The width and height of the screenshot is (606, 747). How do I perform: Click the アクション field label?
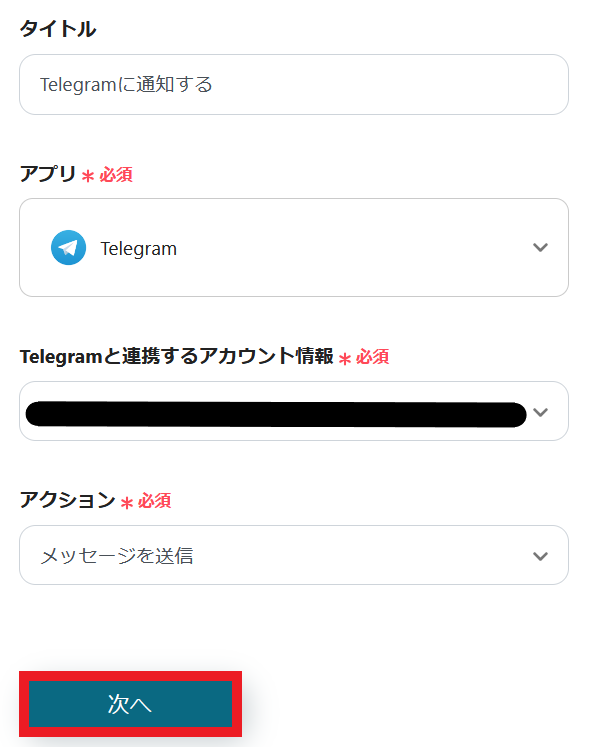pyautogui.click(x=68, y=501)
